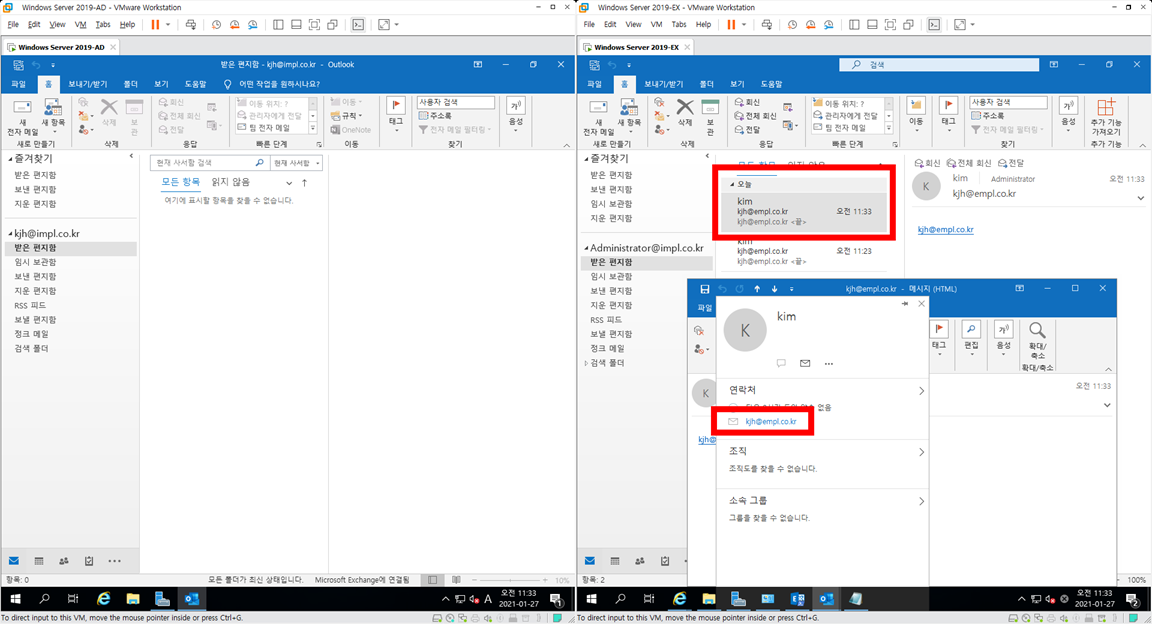The height and width of the screenshot is (624, 1152).
Task: Click the Delete X icon in EX Outlook
Action: 685,108
